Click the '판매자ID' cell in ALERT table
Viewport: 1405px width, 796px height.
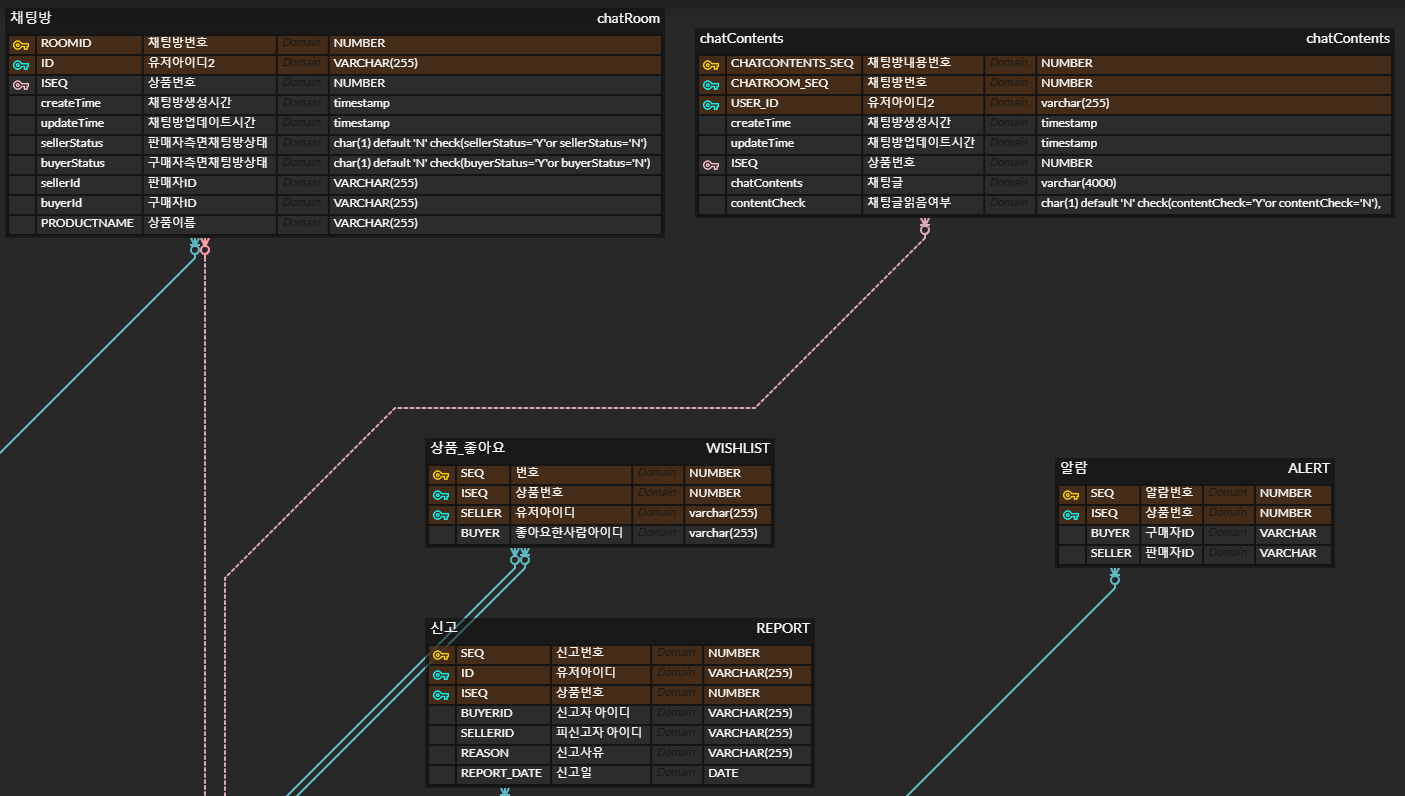coord(1171,554)
